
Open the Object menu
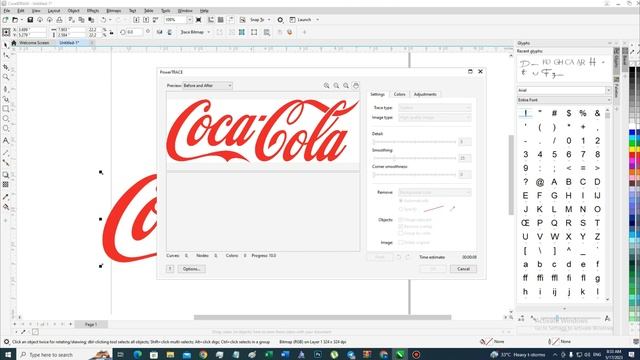pyautogui.click(x=73, y=11)
